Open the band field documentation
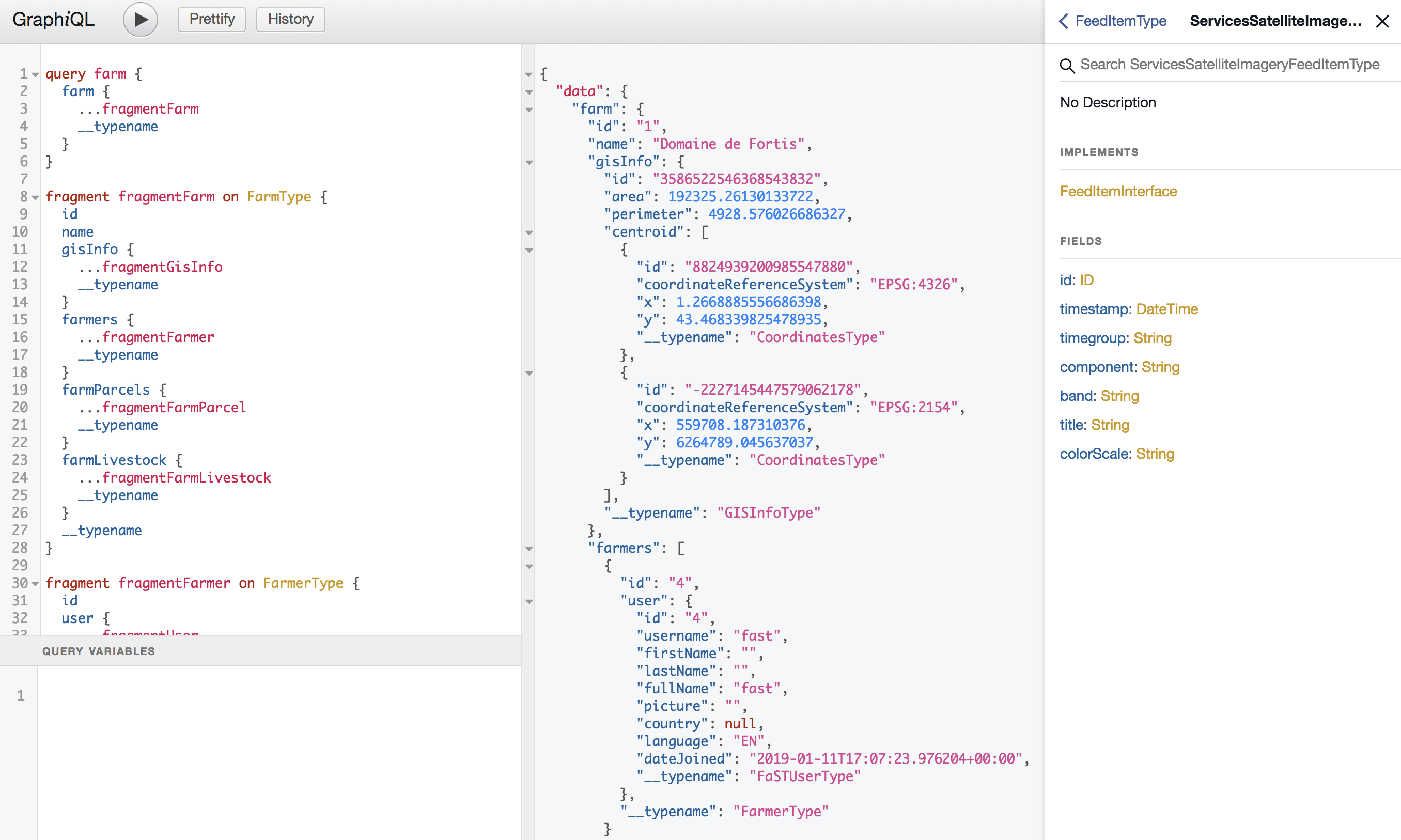The height and width of the screenshot is (840, 1401). click(1077, 396)
